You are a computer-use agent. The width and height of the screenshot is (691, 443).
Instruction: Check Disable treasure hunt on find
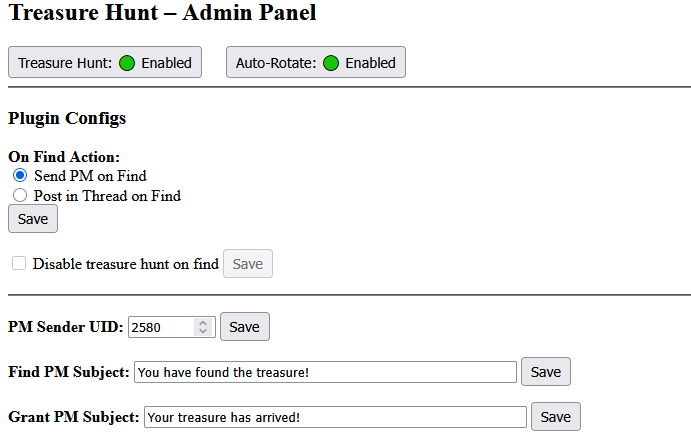pyautogui.click(x=19, y=264)
